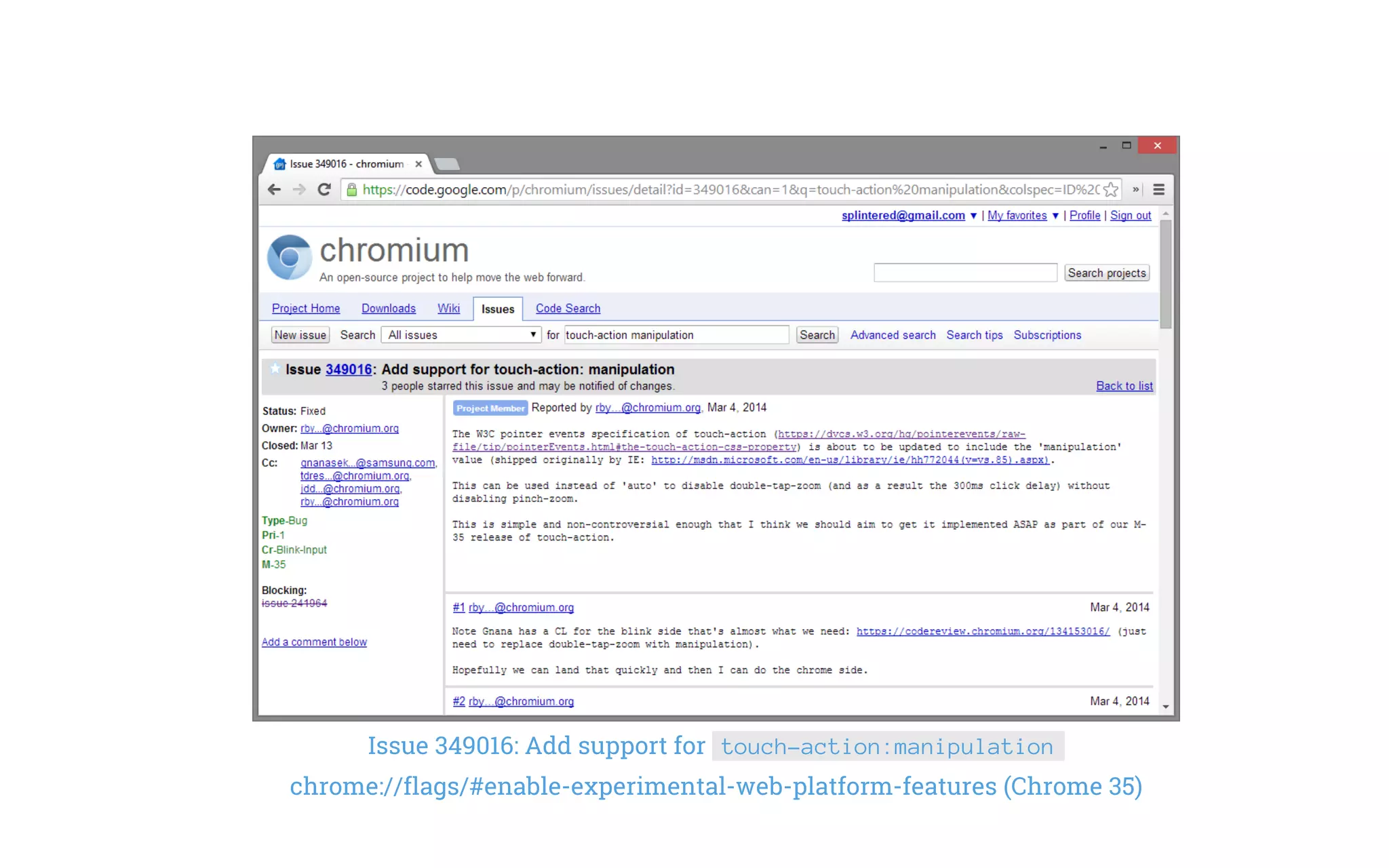This screenshot has width=1389, height=868.
Task: Open the Chrome hamburger menu
Action: [x=1159, y=190]
